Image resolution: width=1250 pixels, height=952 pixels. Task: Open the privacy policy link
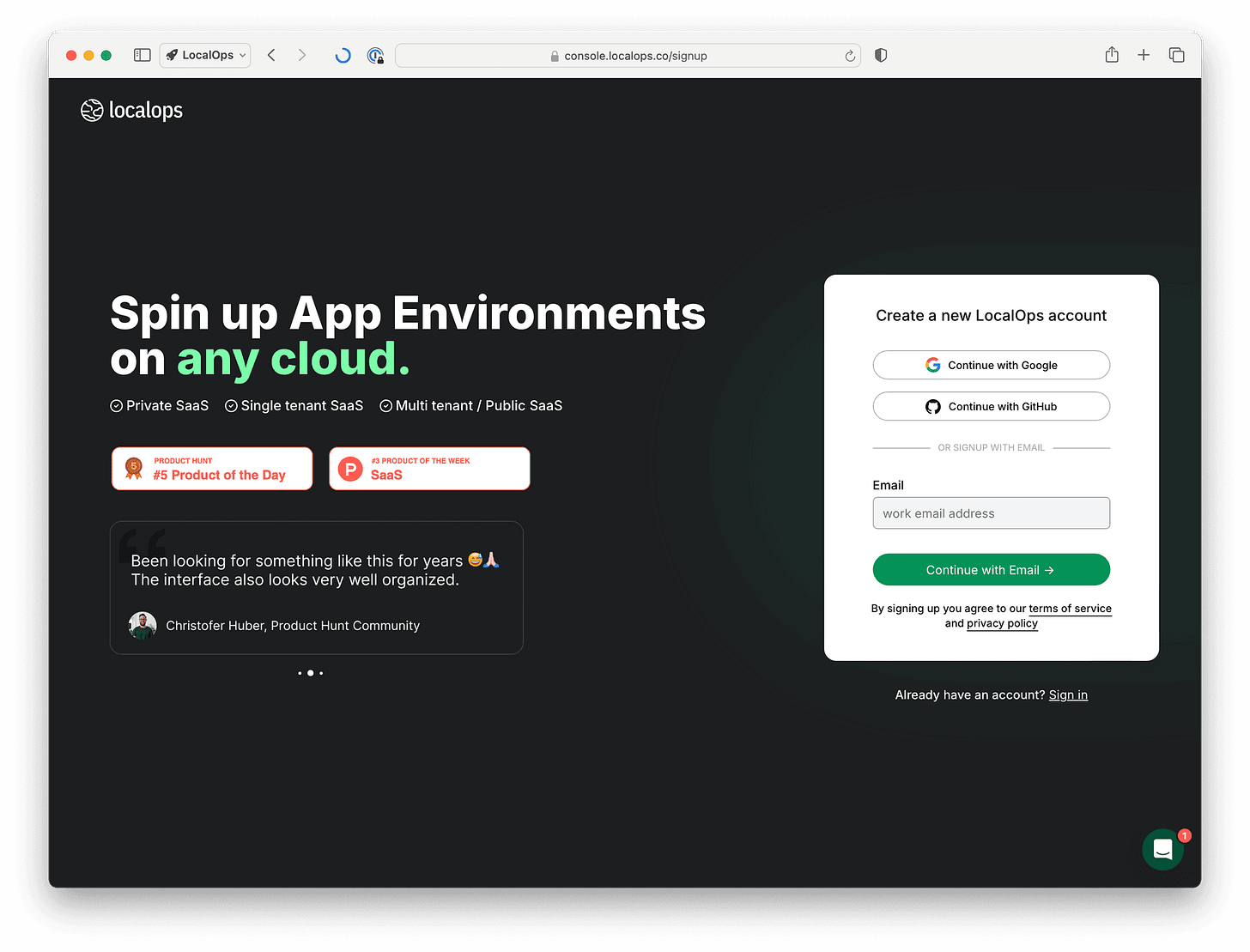(x=1002, y=624)
